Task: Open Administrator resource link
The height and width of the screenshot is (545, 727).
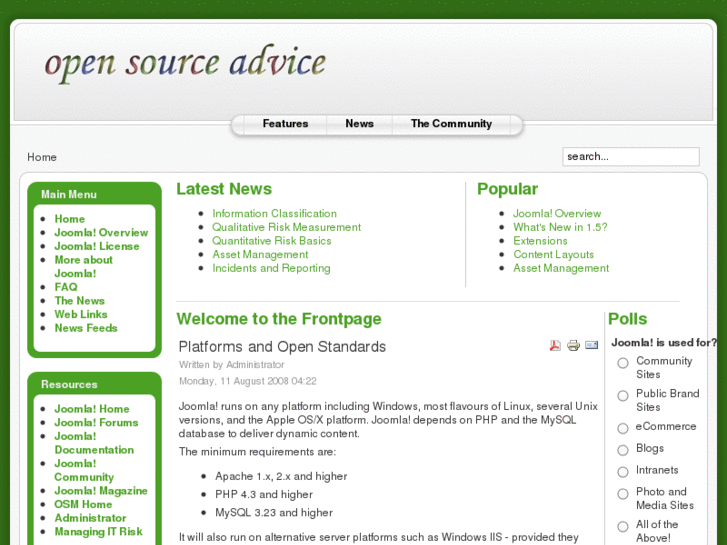Action: pos(90,518)
